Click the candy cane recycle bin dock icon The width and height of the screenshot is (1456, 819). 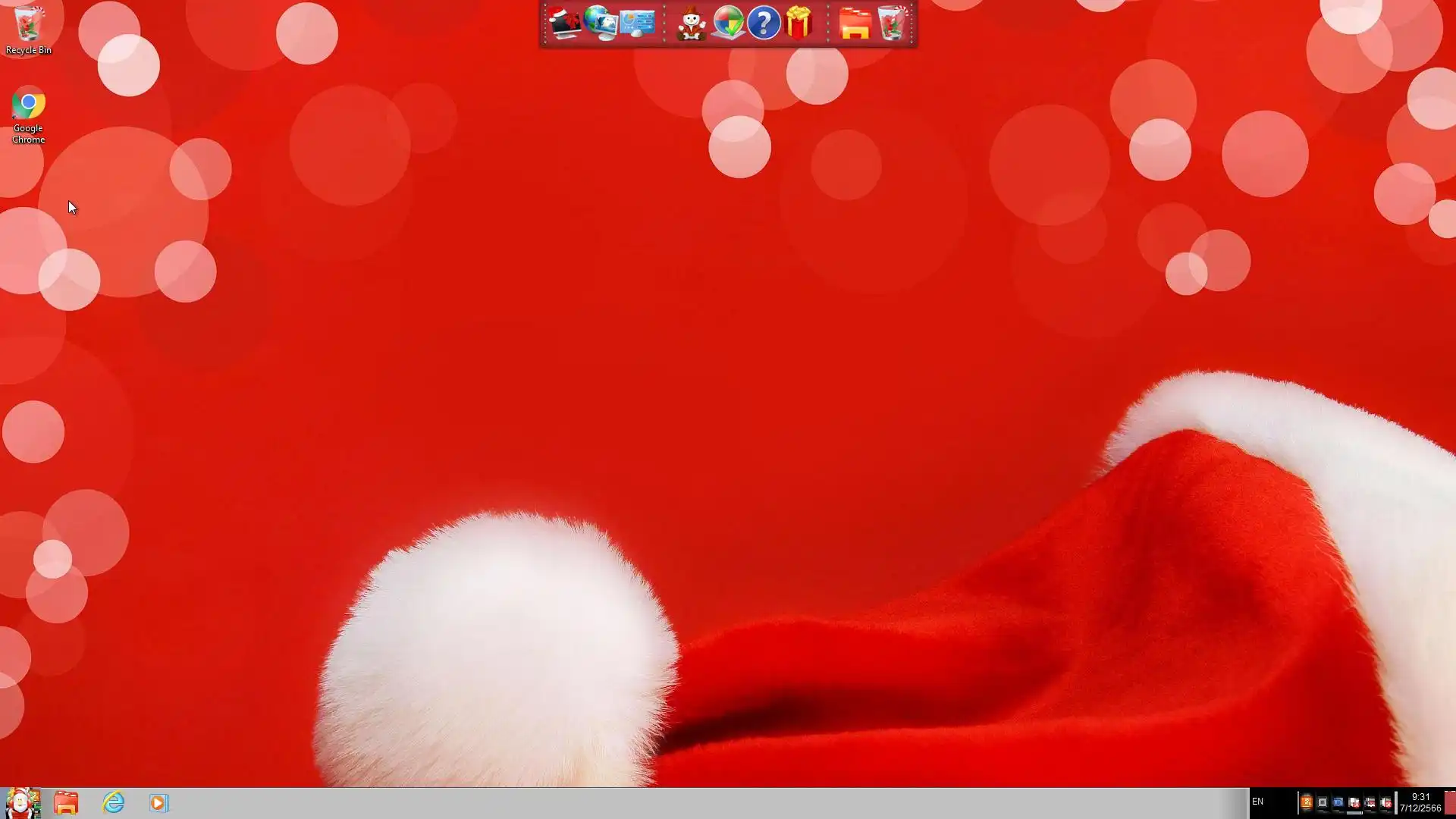(x=892, y=24)
